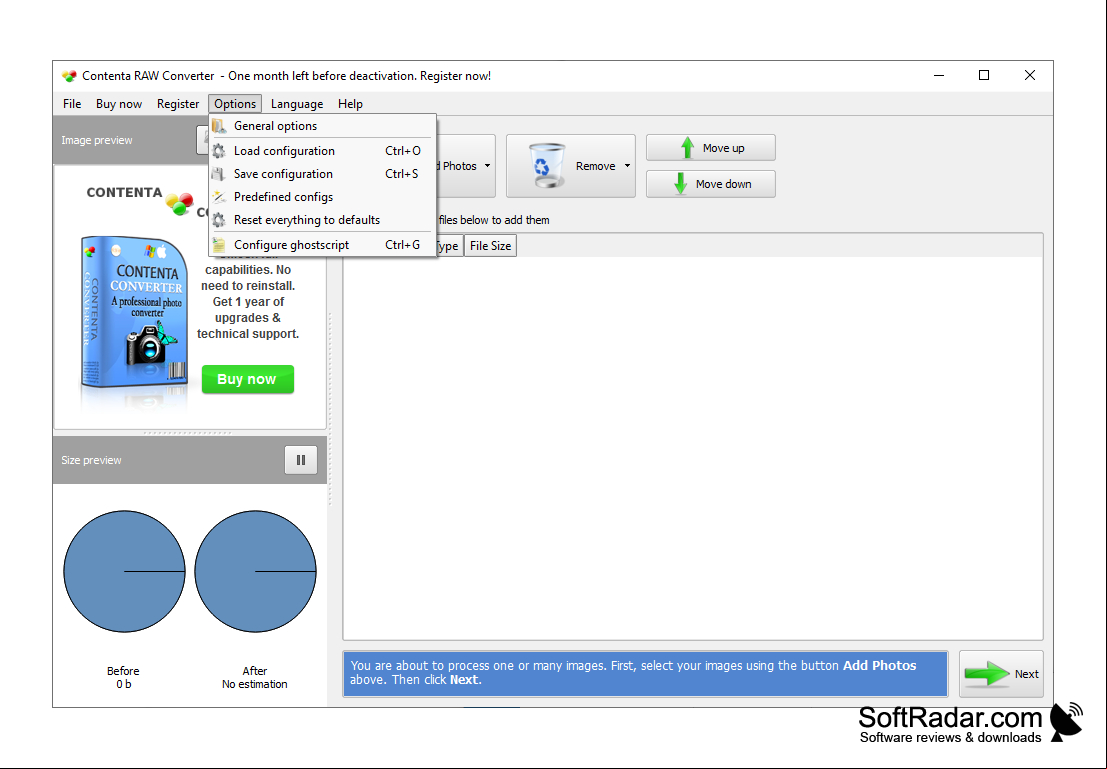Choose Load configuration from the Options menu
This screenshot has height=769, width=1107.
pyautogui.click(x=323, y=150)
